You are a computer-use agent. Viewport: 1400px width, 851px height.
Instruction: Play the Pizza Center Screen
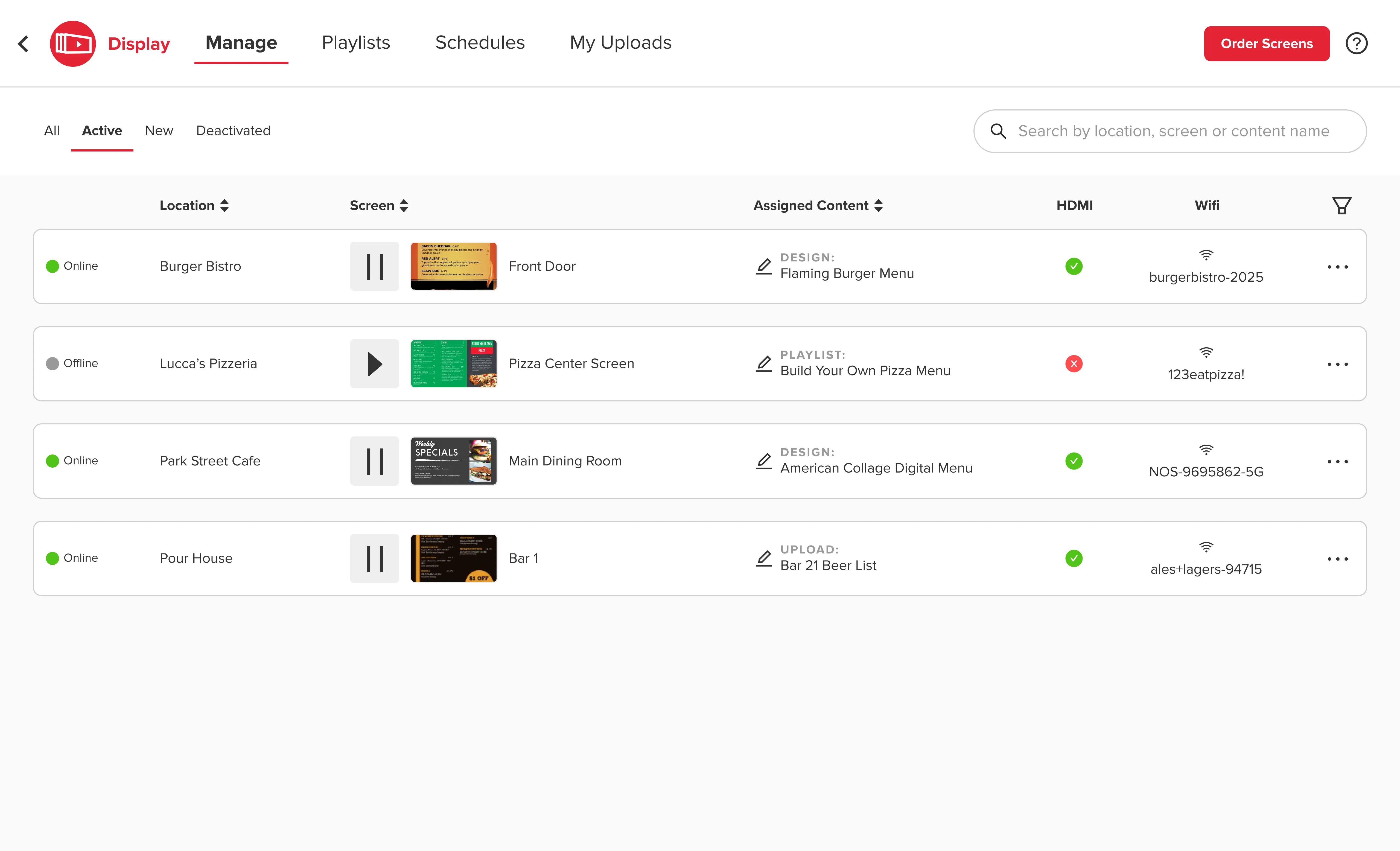(374, 364)
